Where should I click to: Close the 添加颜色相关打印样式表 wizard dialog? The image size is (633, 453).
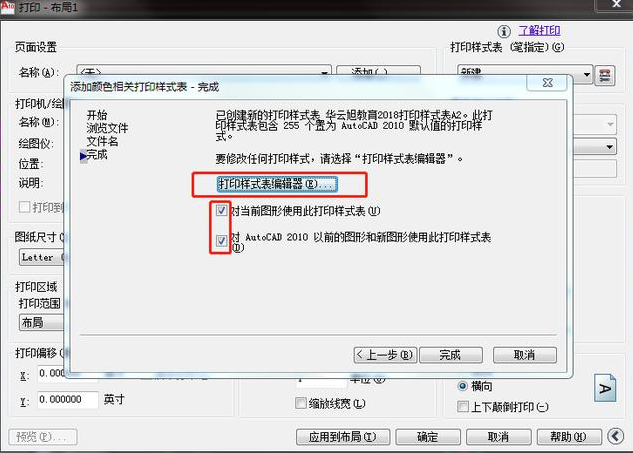pyautogui.click(x=547, y=82)
